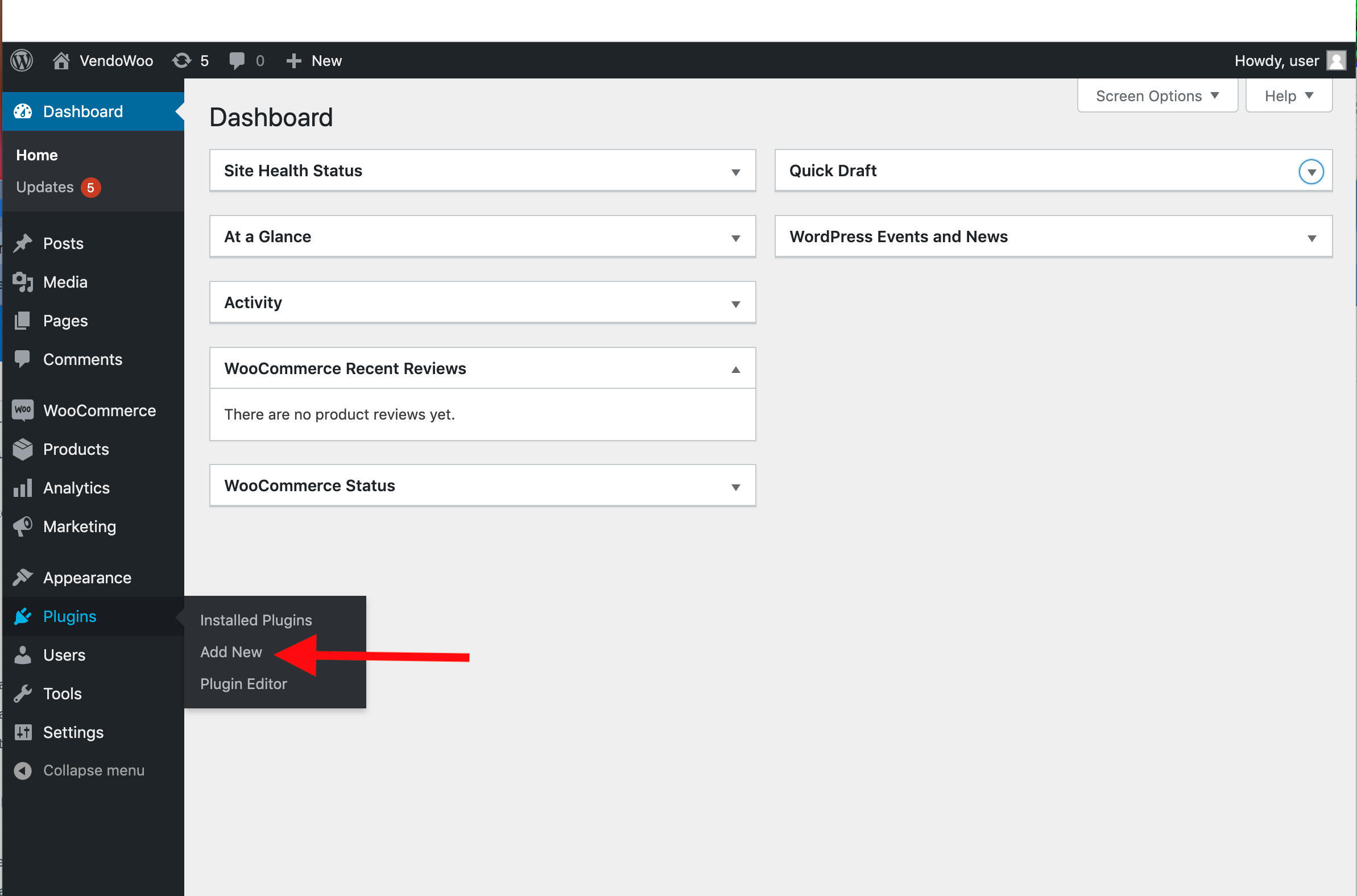
Task: Click the Analytics bar chart icon
Action: (x=23, y=488)
